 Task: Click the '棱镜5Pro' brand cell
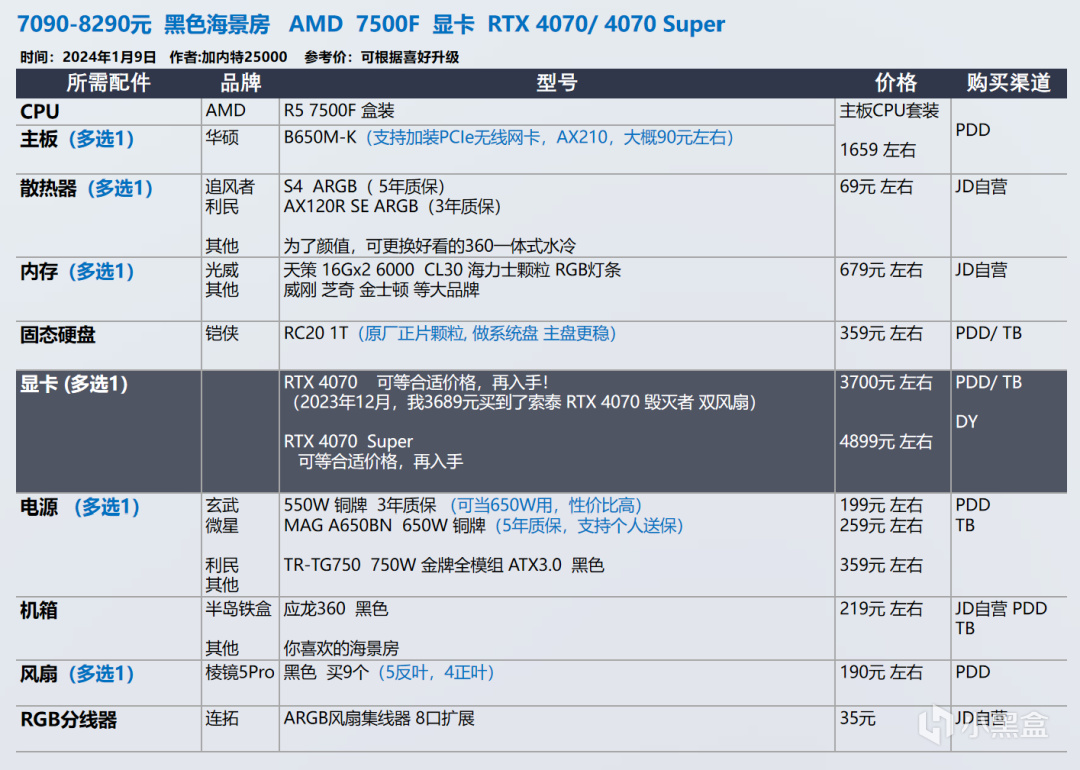240,672
